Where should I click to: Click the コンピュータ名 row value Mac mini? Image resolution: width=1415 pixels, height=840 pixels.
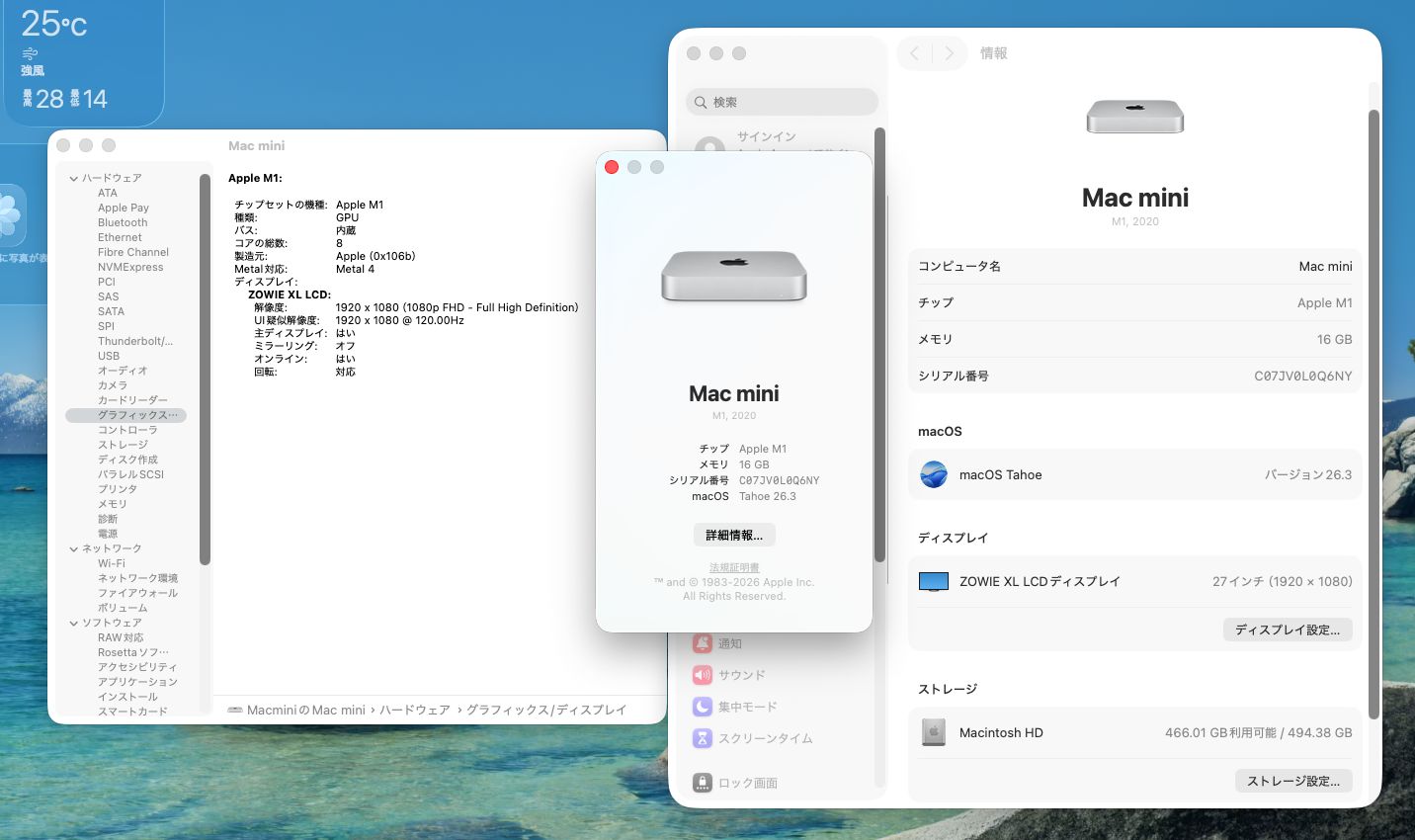pos(1325,266)
